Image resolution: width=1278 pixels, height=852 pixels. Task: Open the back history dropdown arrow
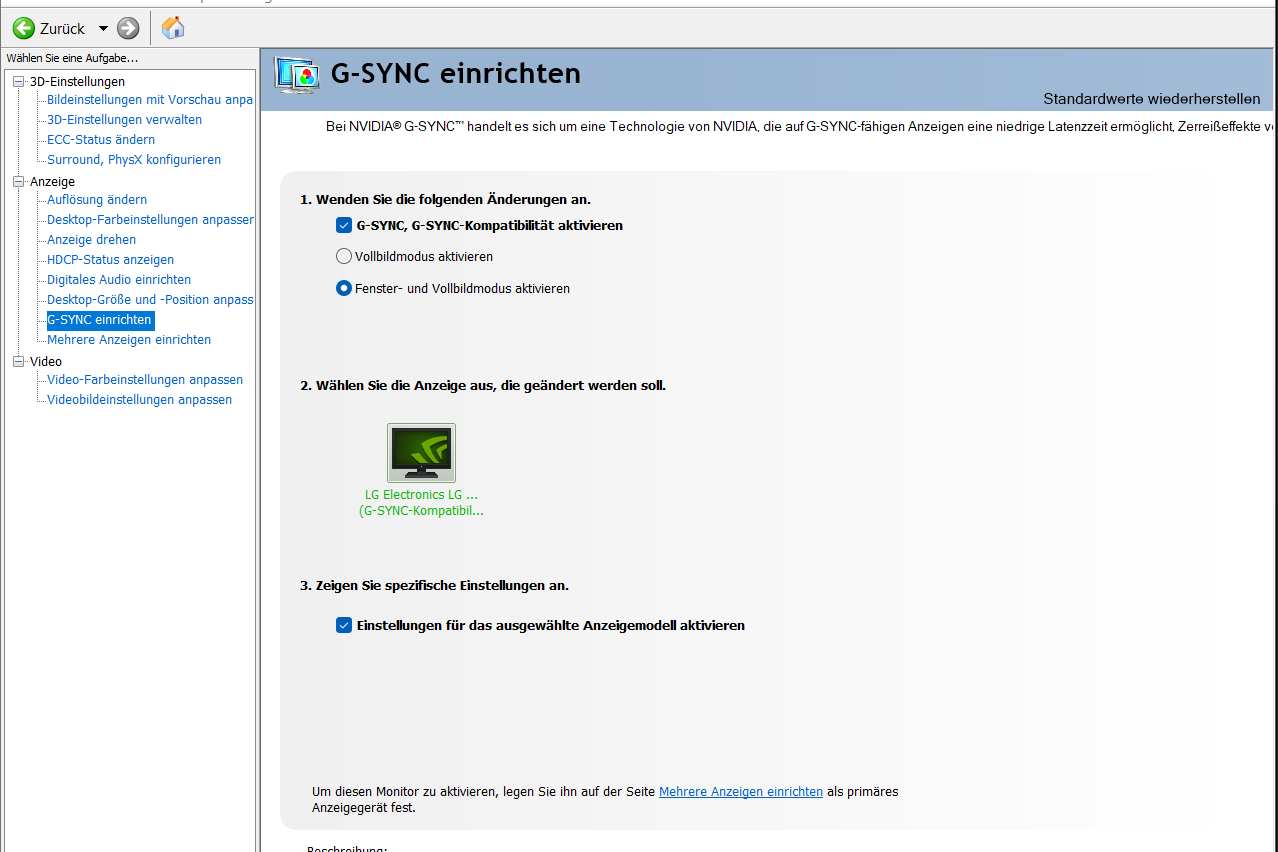103,29
